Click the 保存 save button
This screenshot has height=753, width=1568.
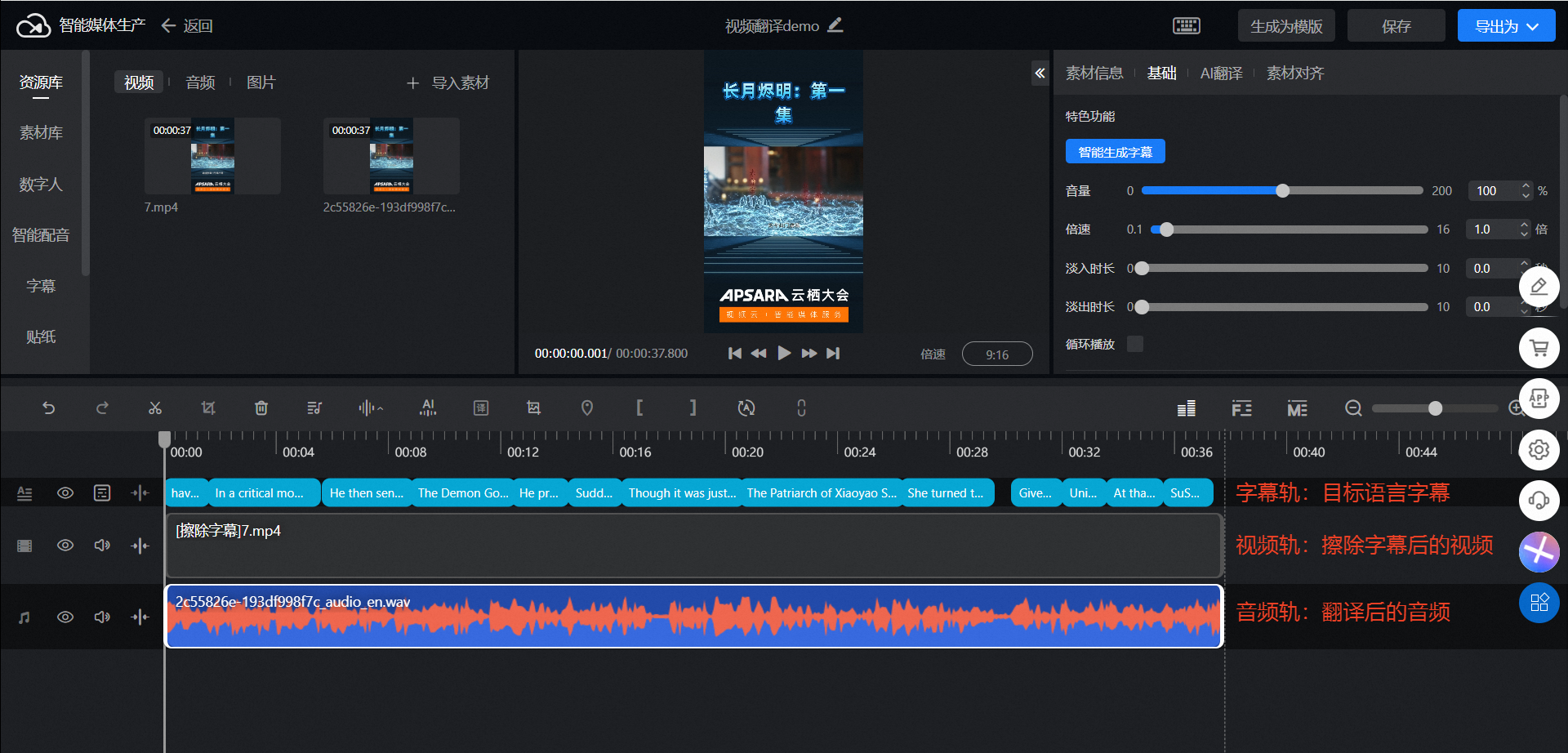[x=1396, y=26]
